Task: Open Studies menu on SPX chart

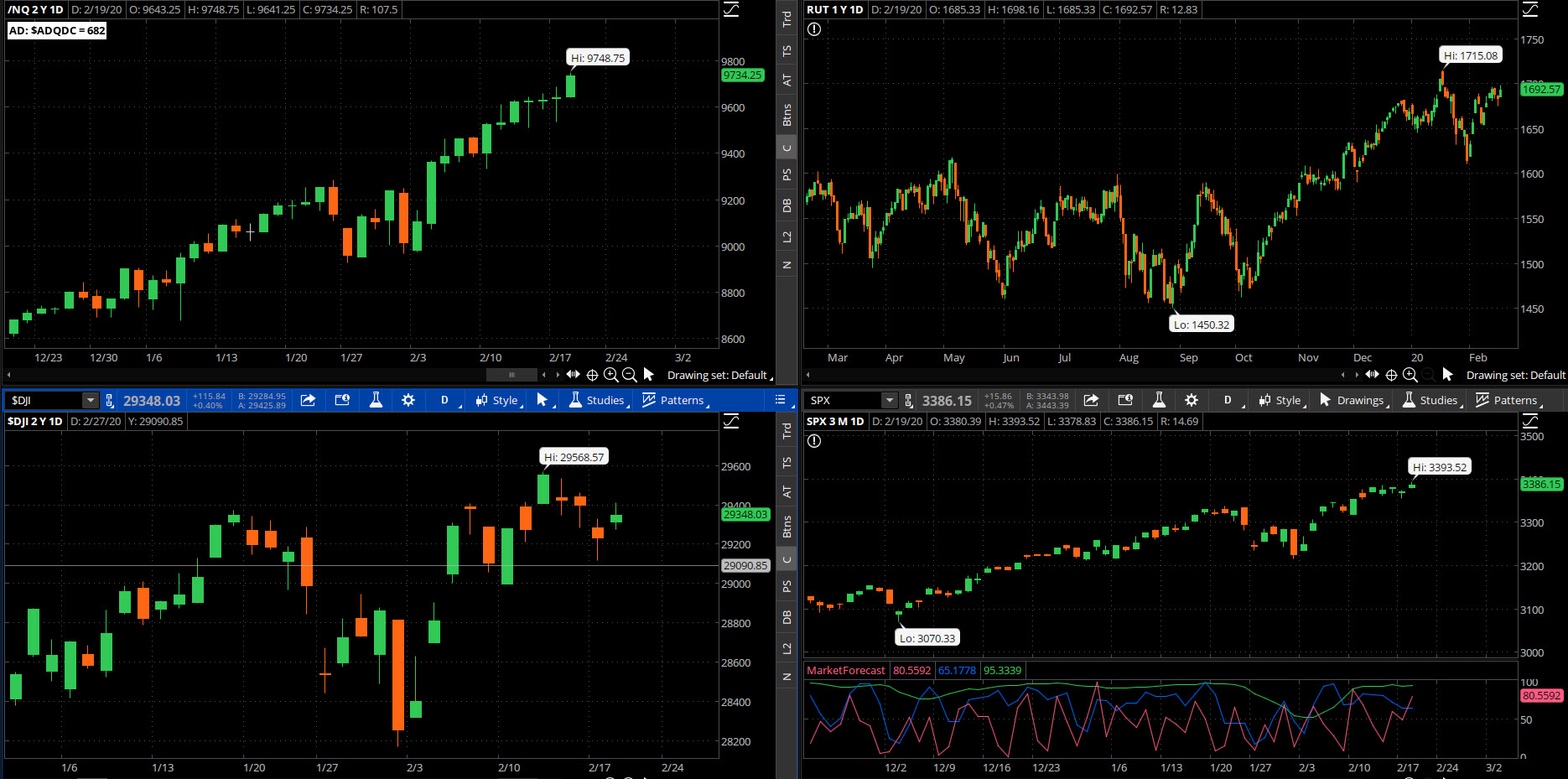Action: coord(1431,400)
